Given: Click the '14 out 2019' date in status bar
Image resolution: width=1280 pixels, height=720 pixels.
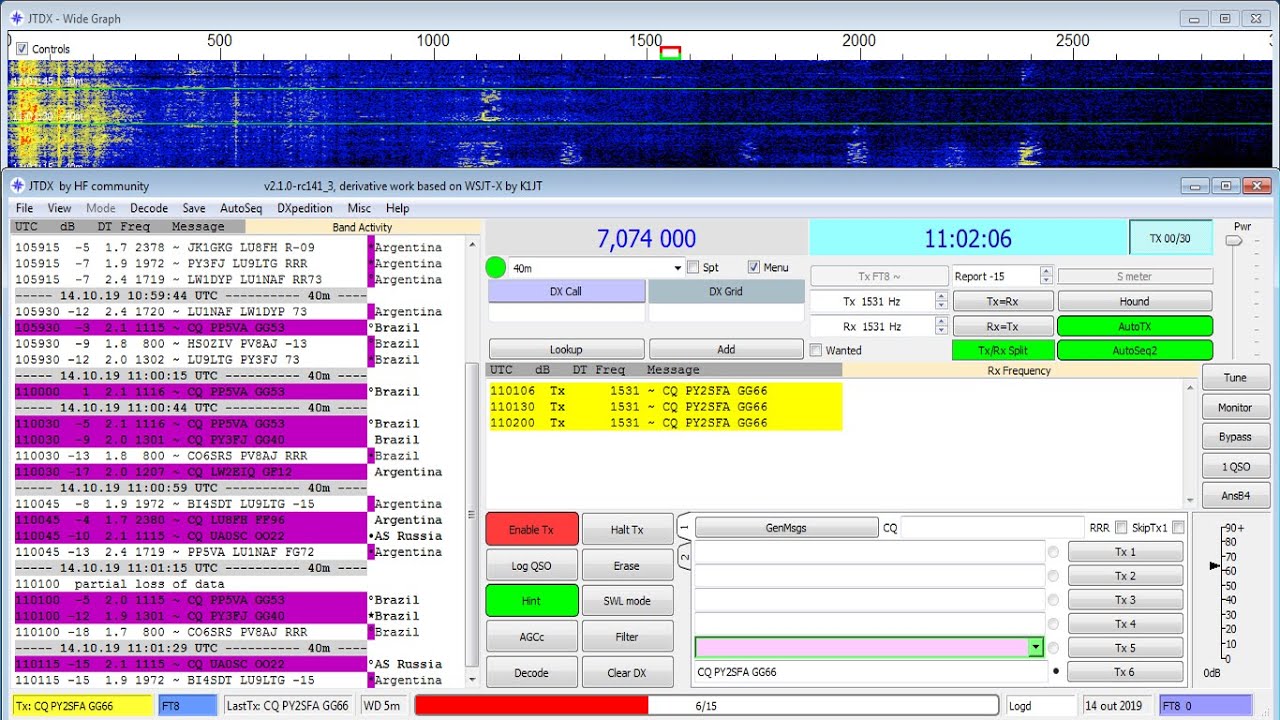Looking at the screenshot, I should click(1114, 706).
